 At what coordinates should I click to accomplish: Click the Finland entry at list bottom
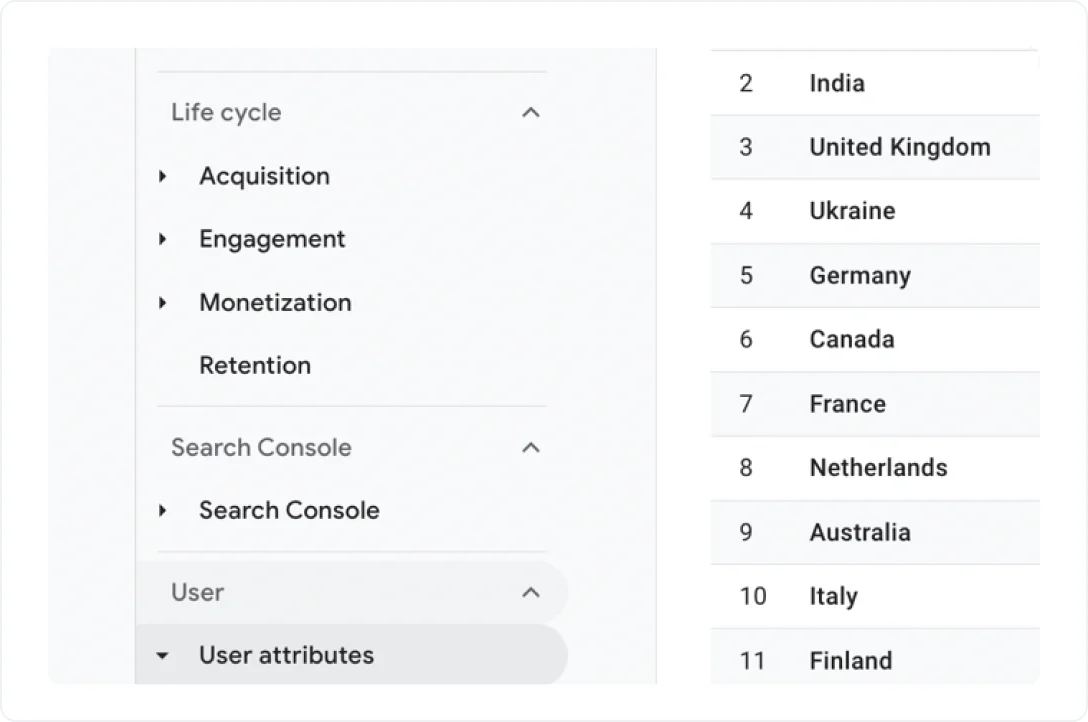tap(850, 660)
